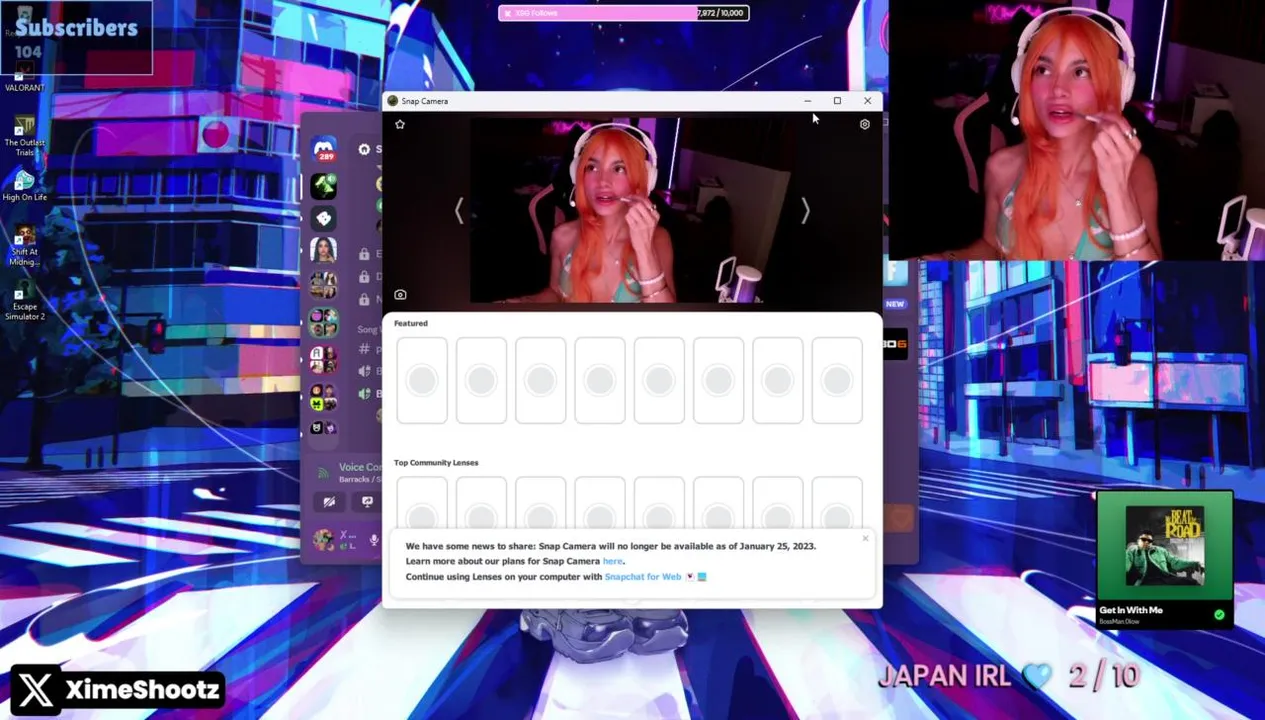Mute the Discord microphone

(x=374, y=540)
